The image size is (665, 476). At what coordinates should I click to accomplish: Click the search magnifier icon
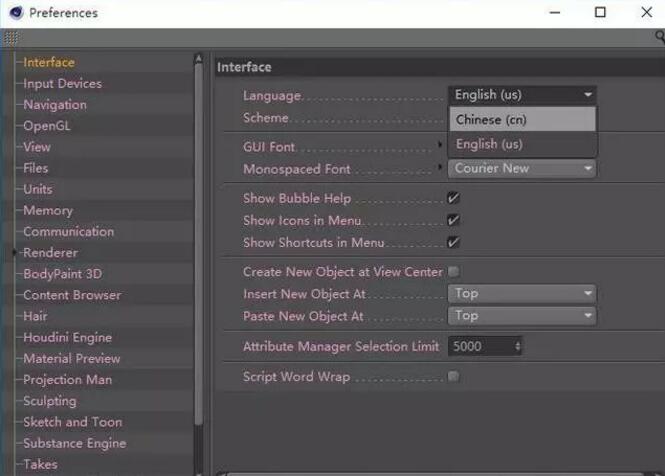[x=660, y=37]
